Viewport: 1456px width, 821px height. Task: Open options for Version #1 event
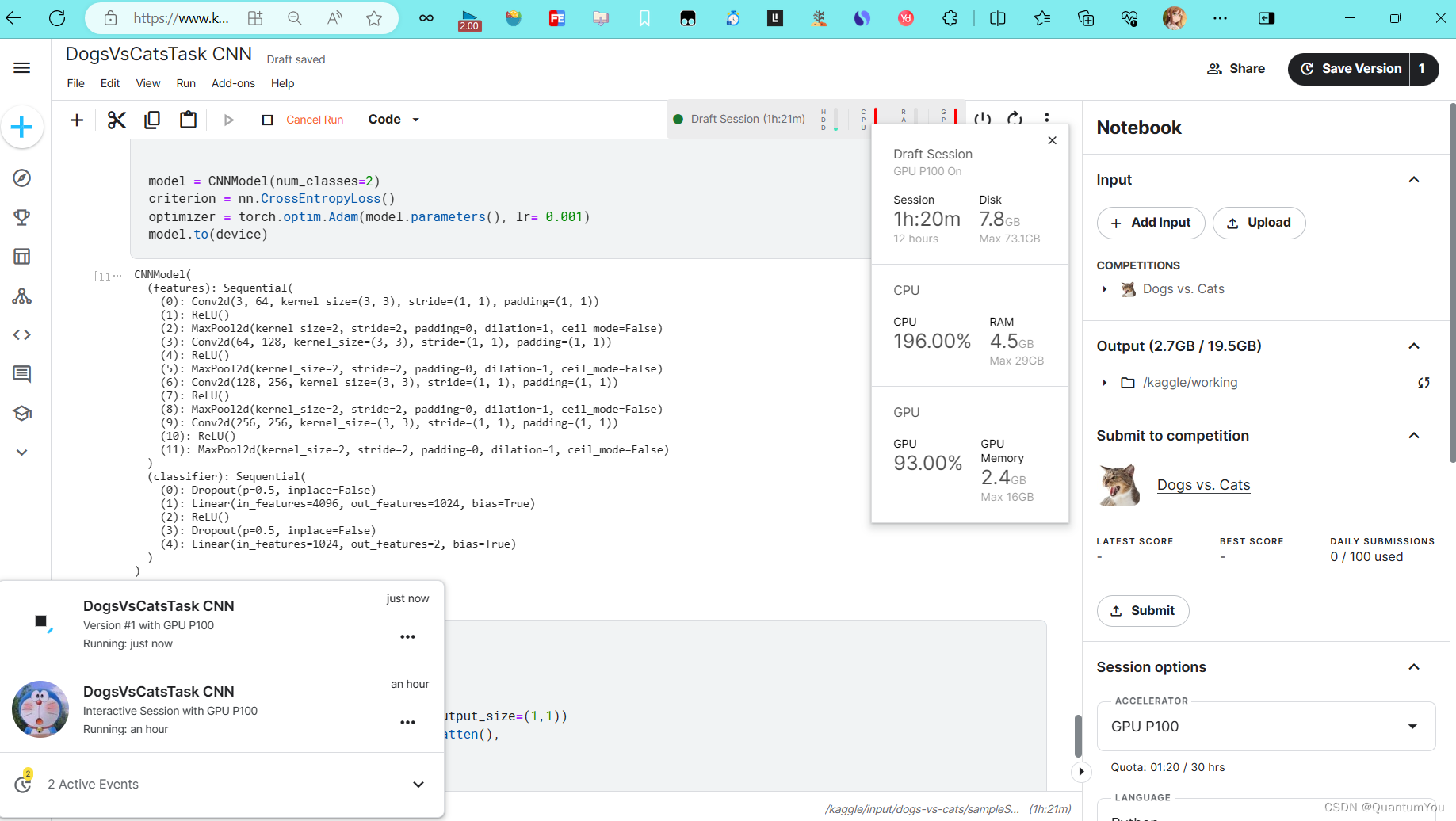407,637
